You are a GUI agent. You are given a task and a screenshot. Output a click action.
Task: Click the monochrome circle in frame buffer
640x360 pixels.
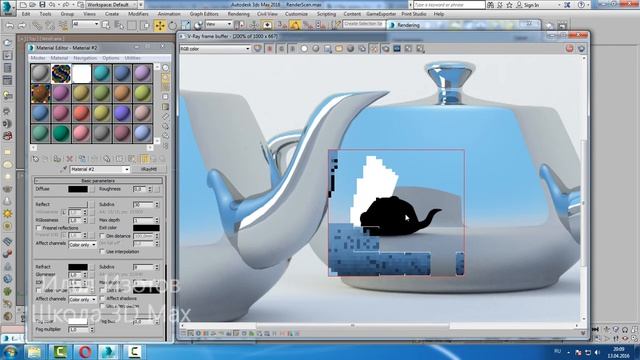316,49
